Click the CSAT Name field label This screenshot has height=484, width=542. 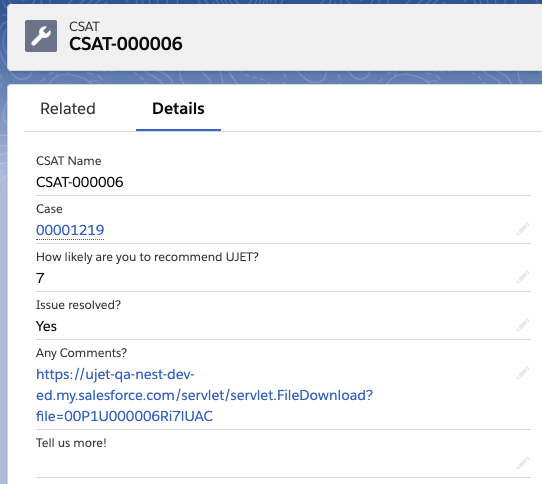pos(69,161)
